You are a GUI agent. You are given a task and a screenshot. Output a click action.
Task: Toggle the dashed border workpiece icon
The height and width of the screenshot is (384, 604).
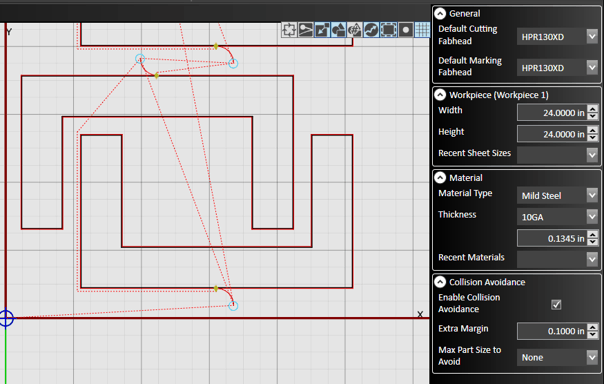click(x=388, y=30)
